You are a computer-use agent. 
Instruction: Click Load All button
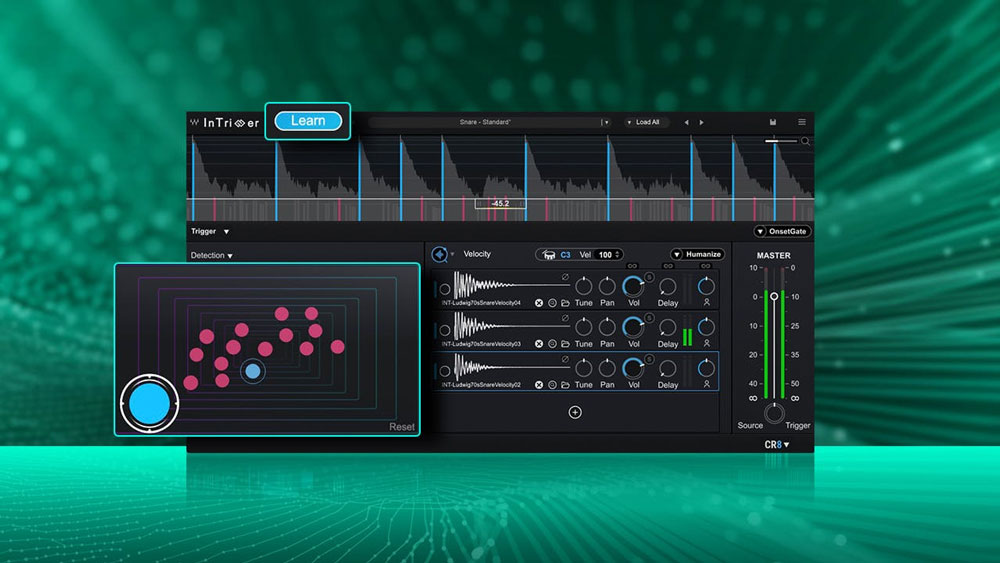(x=647, y=122)
